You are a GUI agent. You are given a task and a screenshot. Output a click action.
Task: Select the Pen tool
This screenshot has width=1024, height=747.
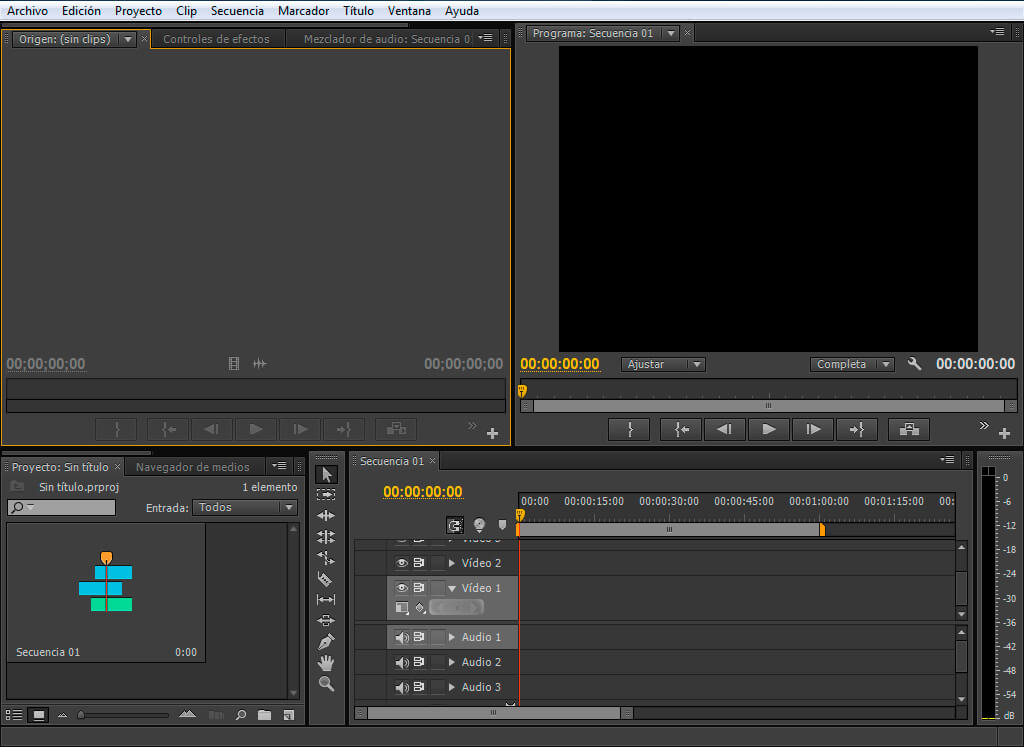326,641
